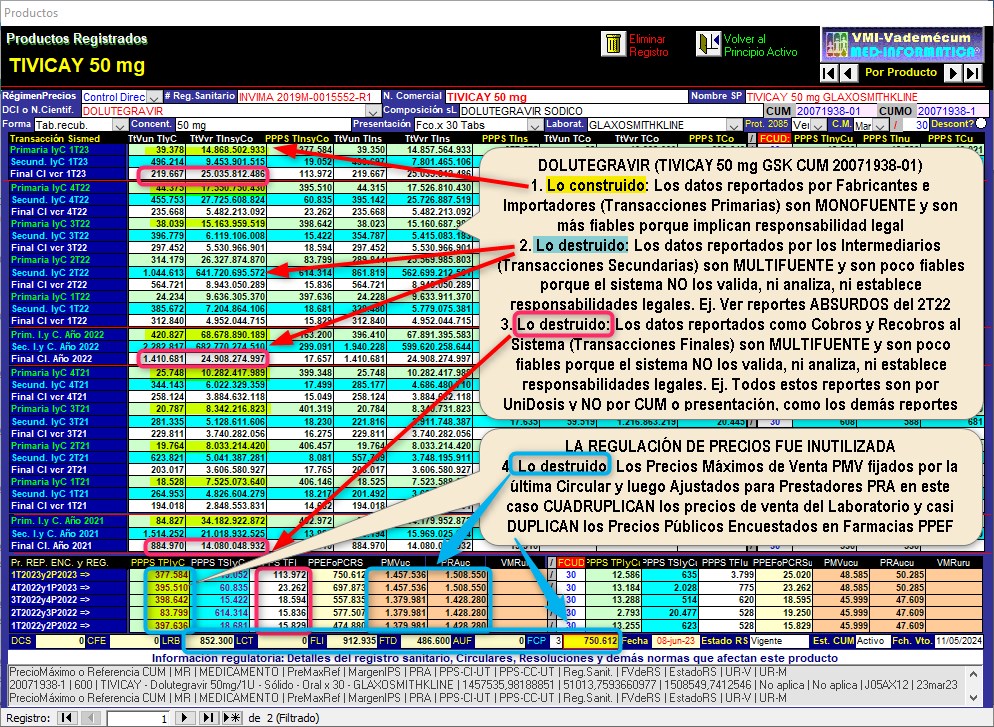Image resolution: width=994 pixels, height=727 pixels.
Task: Click new record button in bottom navigator
Action: click(232, 718)
